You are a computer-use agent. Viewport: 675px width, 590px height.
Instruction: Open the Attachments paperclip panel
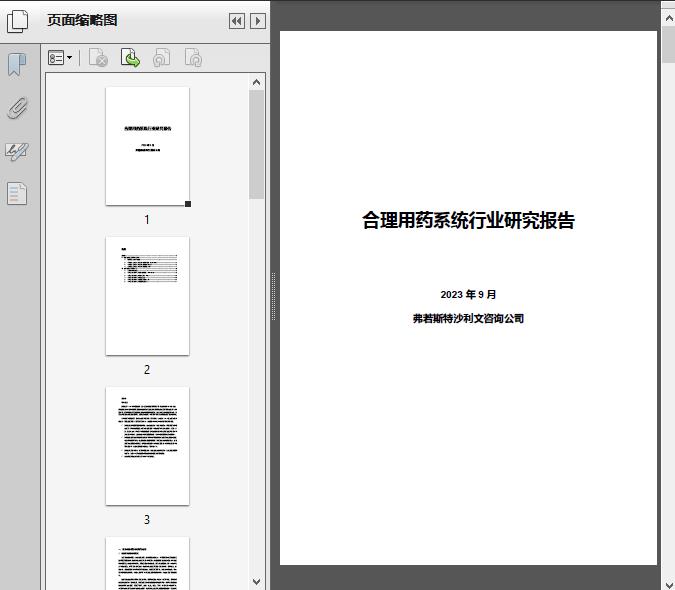tap(18, 108)
